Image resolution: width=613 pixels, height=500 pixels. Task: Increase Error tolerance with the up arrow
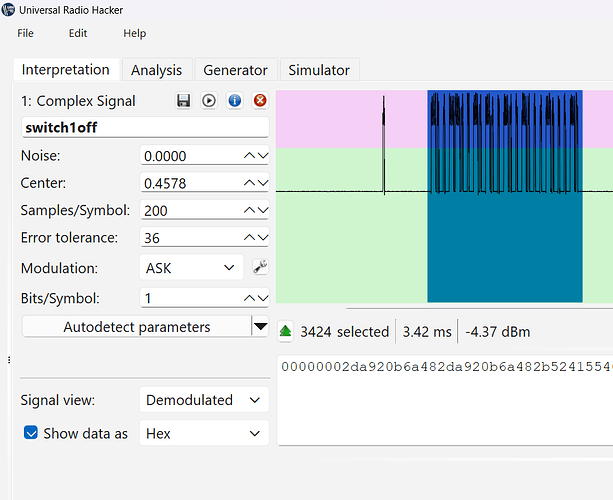(249, 238)
